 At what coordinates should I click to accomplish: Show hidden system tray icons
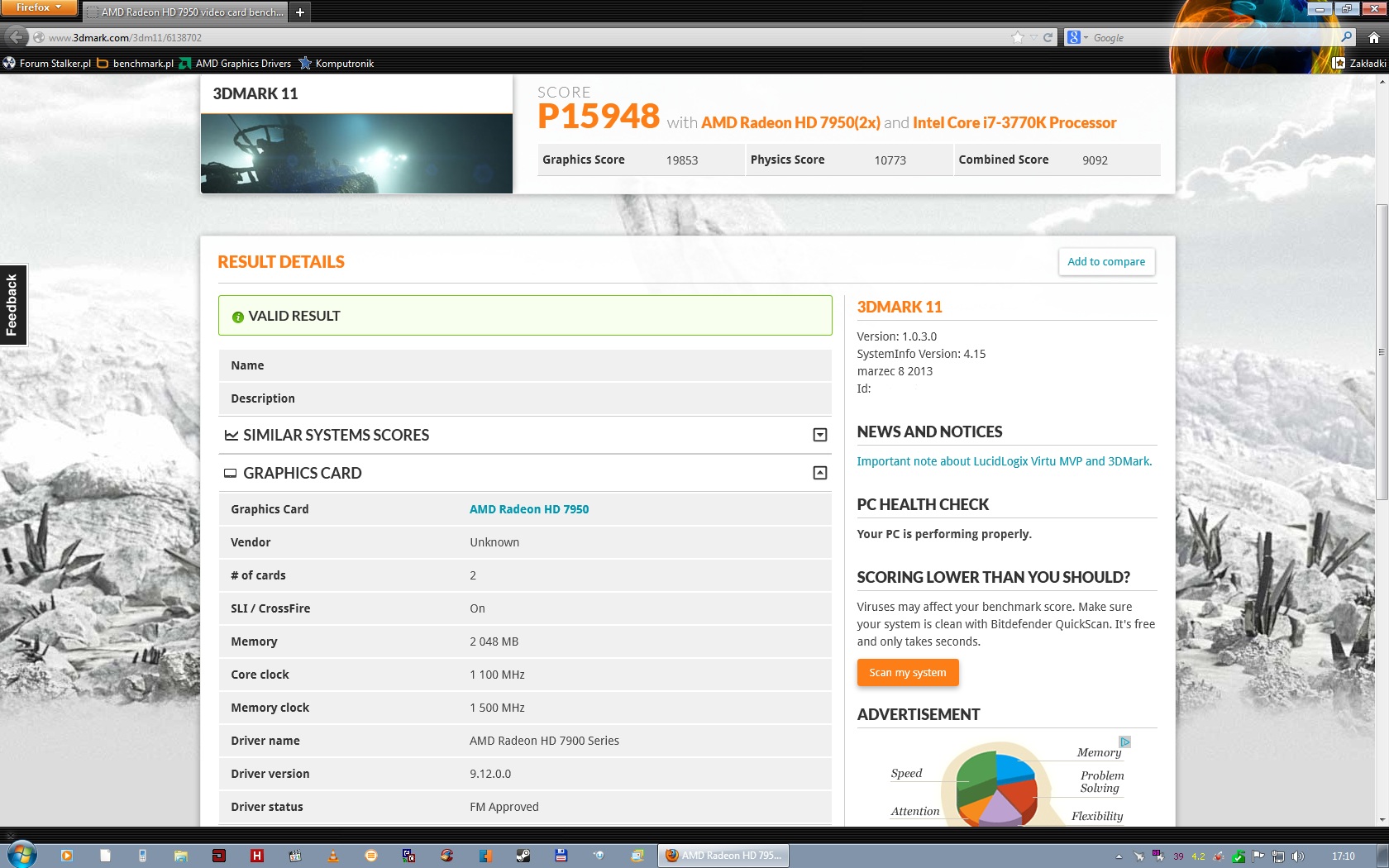(x=1119, y=856)
